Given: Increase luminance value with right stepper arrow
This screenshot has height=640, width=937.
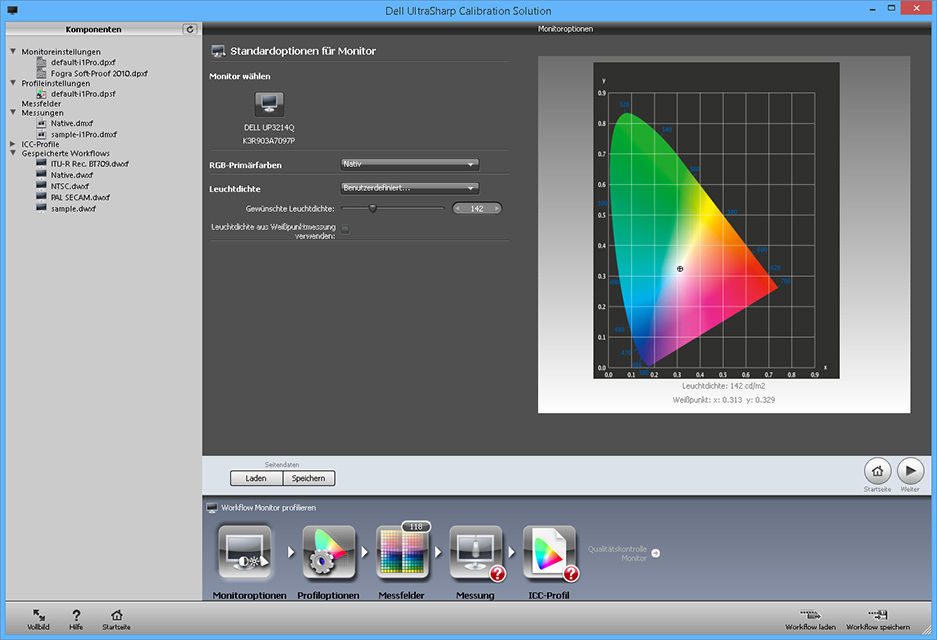Looking at the screenshot, I should coord(497,209).
